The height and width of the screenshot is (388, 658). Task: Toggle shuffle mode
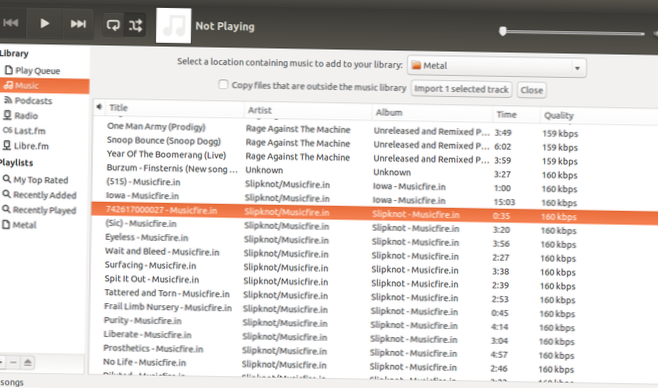point(135,25)
